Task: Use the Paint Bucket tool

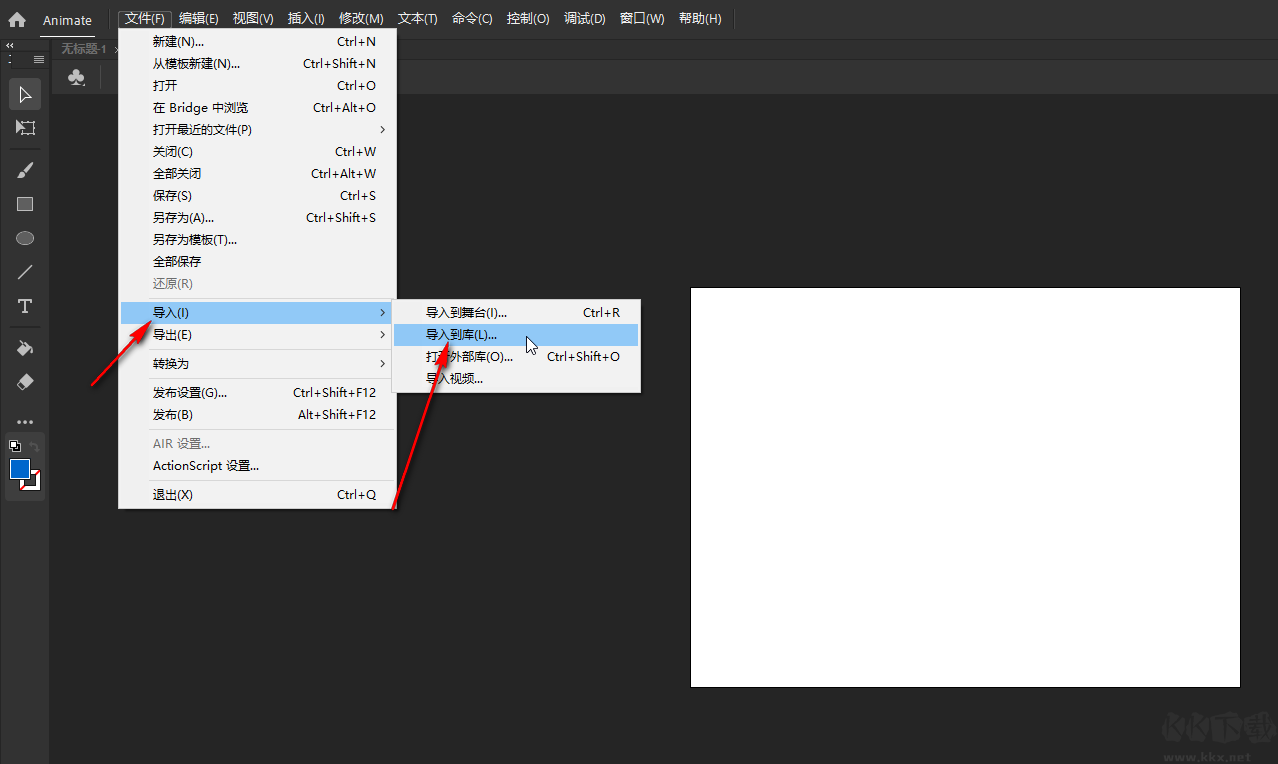Action: [x=24, y=347]
